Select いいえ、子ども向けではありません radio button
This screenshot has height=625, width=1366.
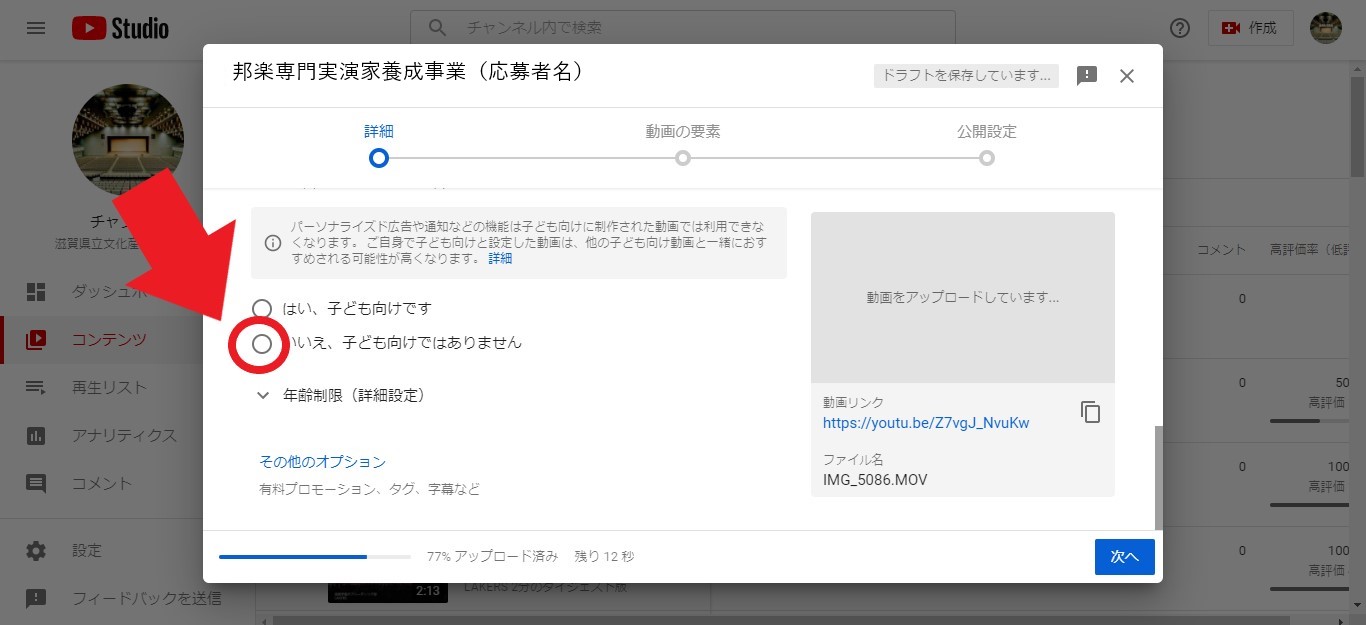tap(262, 344)
